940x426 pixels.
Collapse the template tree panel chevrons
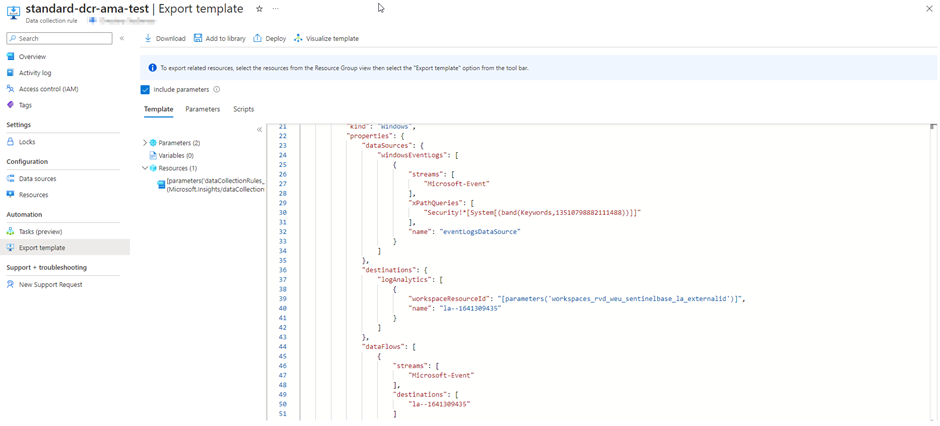(260, 129)
